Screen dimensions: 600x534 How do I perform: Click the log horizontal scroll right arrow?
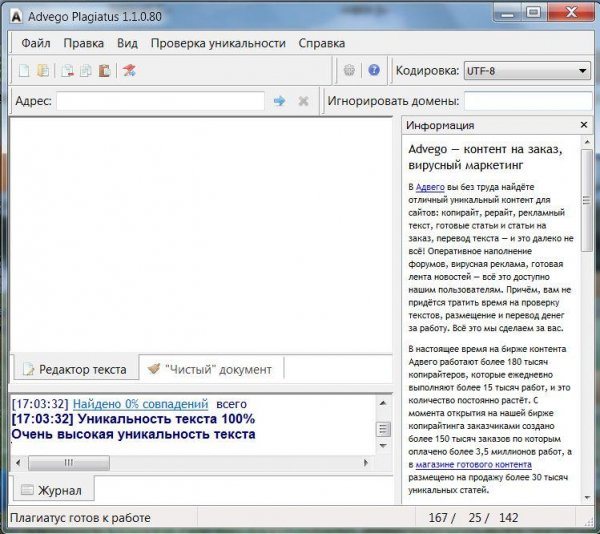365,463
